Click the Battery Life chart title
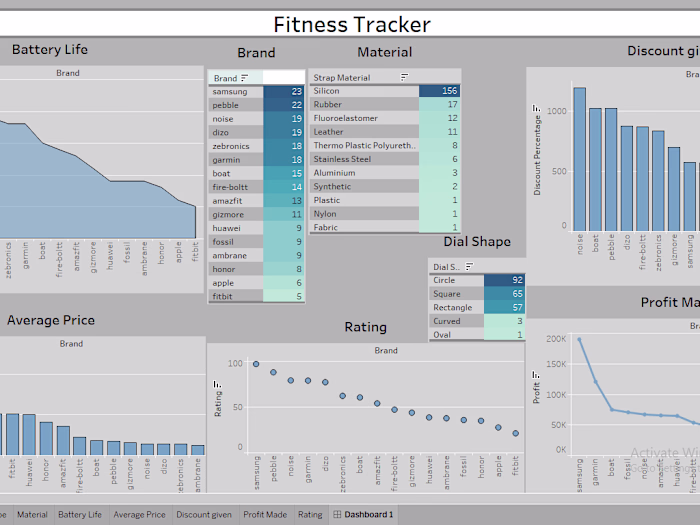 point(50,49)
